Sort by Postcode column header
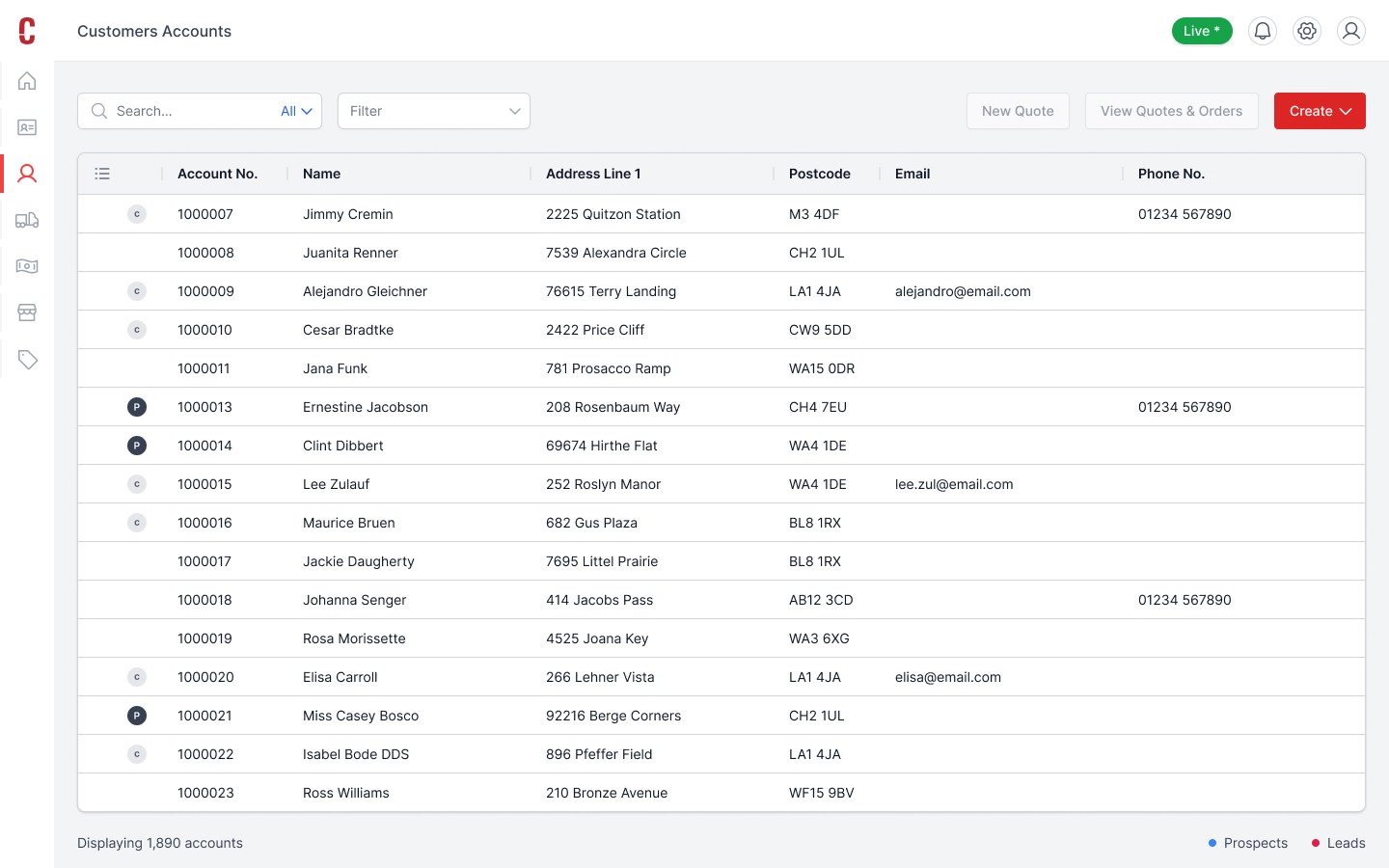1389x868 pixels. click(x=820, y=174)
